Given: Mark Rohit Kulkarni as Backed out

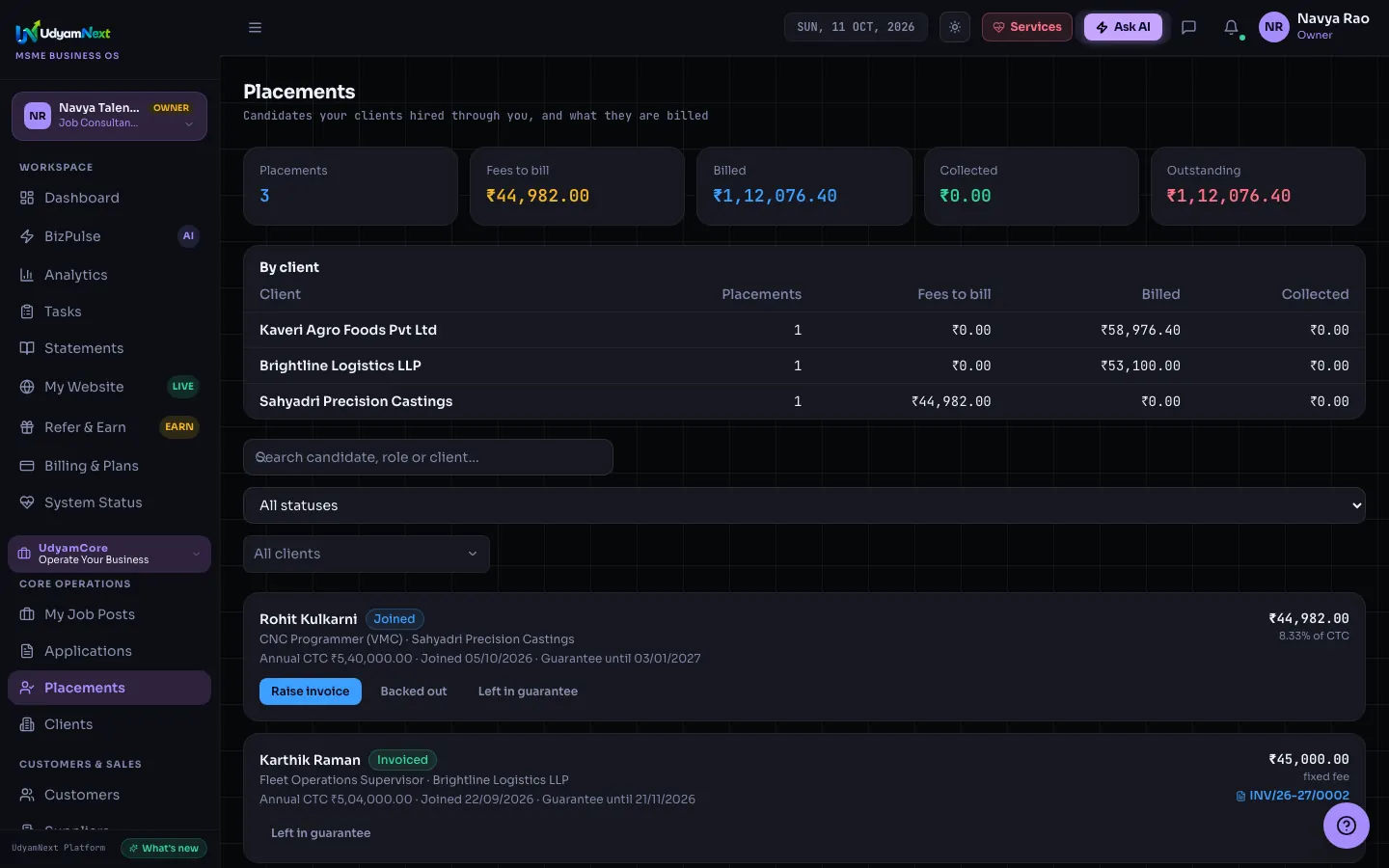Looking at the screenshot, I should [414, 692].
